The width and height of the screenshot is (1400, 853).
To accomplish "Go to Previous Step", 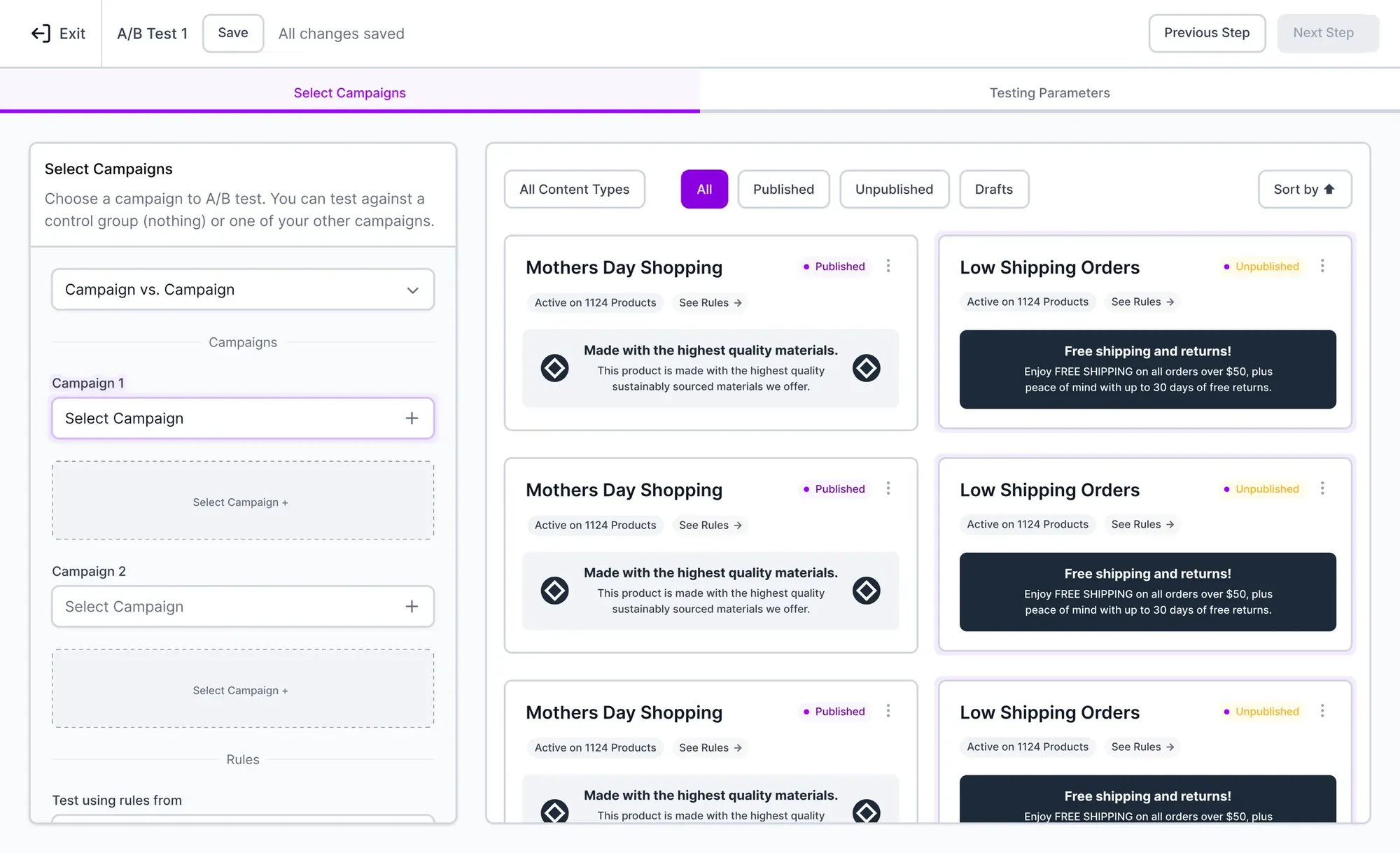I will click(1207, 33).
